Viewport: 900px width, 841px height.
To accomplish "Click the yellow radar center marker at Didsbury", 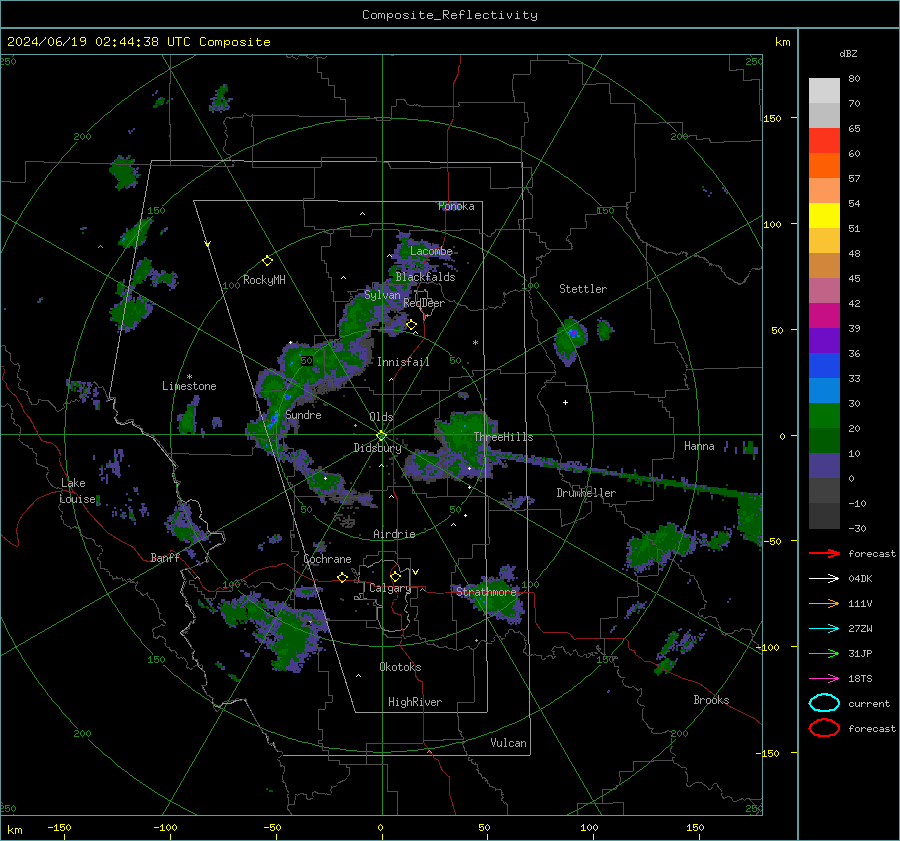I will click(x=381, y=436).
